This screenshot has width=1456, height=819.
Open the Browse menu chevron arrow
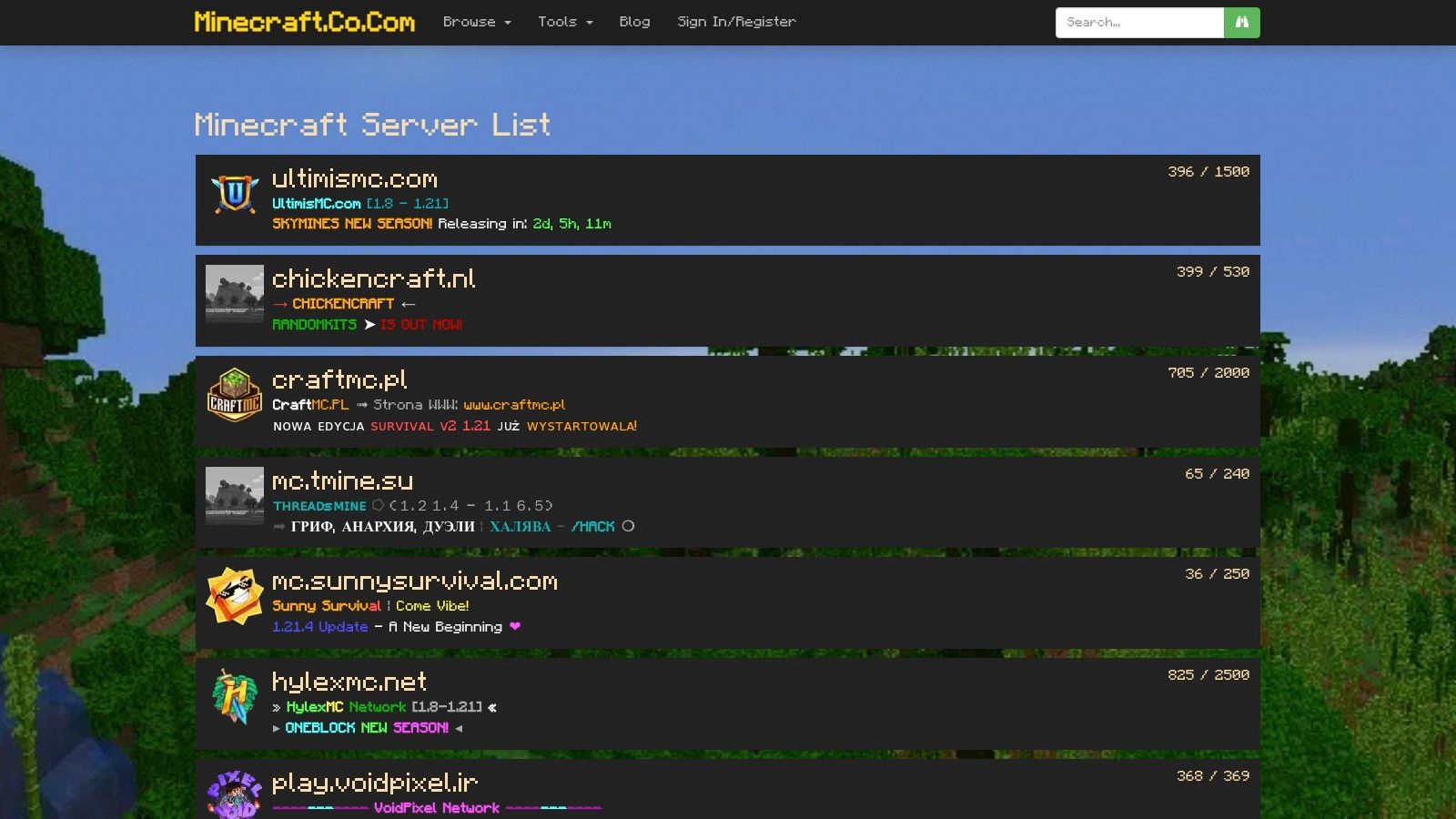coord(506,23)
